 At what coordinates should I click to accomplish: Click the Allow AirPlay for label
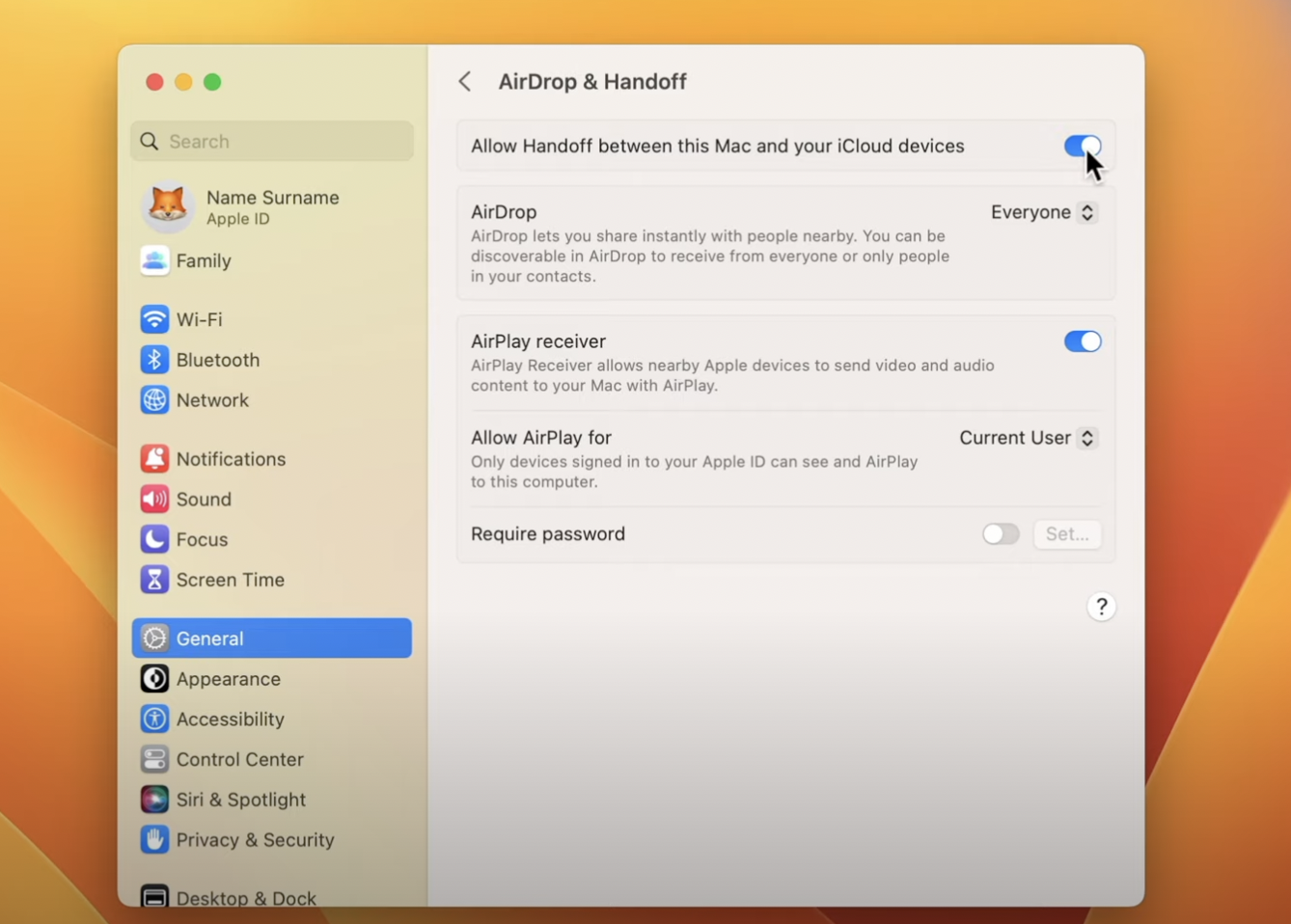click(x=541, y=438)
